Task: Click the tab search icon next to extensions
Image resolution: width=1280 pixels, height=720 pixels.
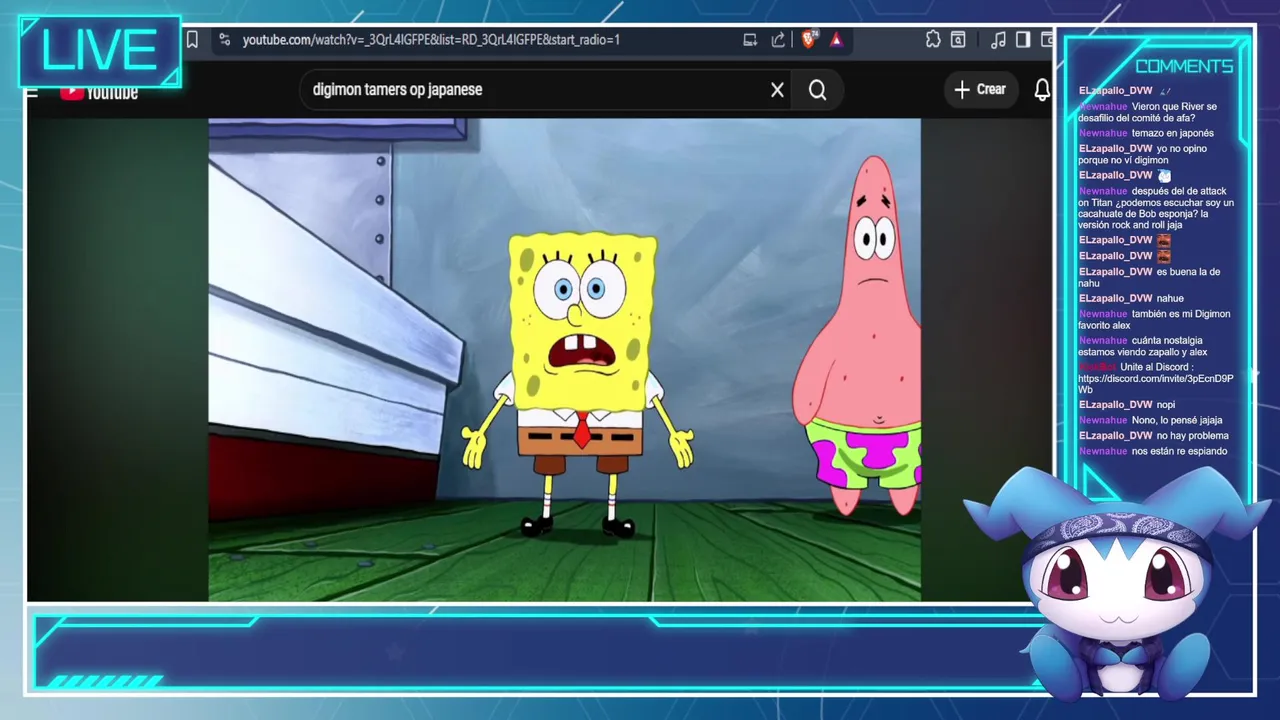Action: [958, 40]
